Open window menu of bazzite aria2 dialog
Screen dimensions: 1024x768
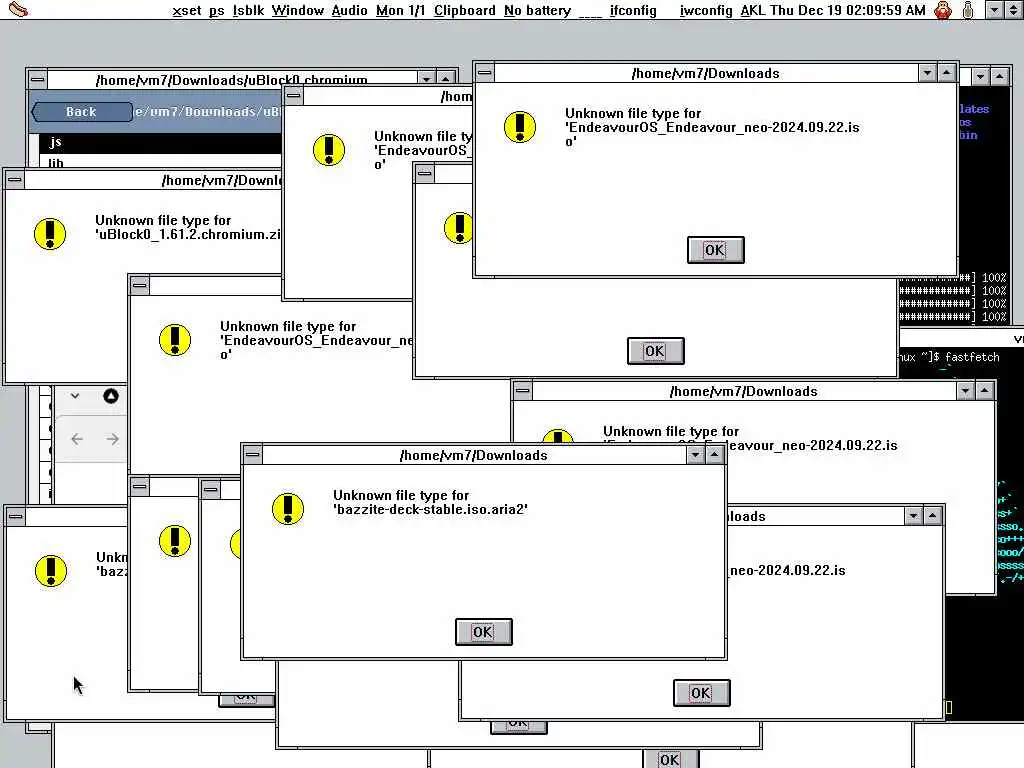coord(253,455)
